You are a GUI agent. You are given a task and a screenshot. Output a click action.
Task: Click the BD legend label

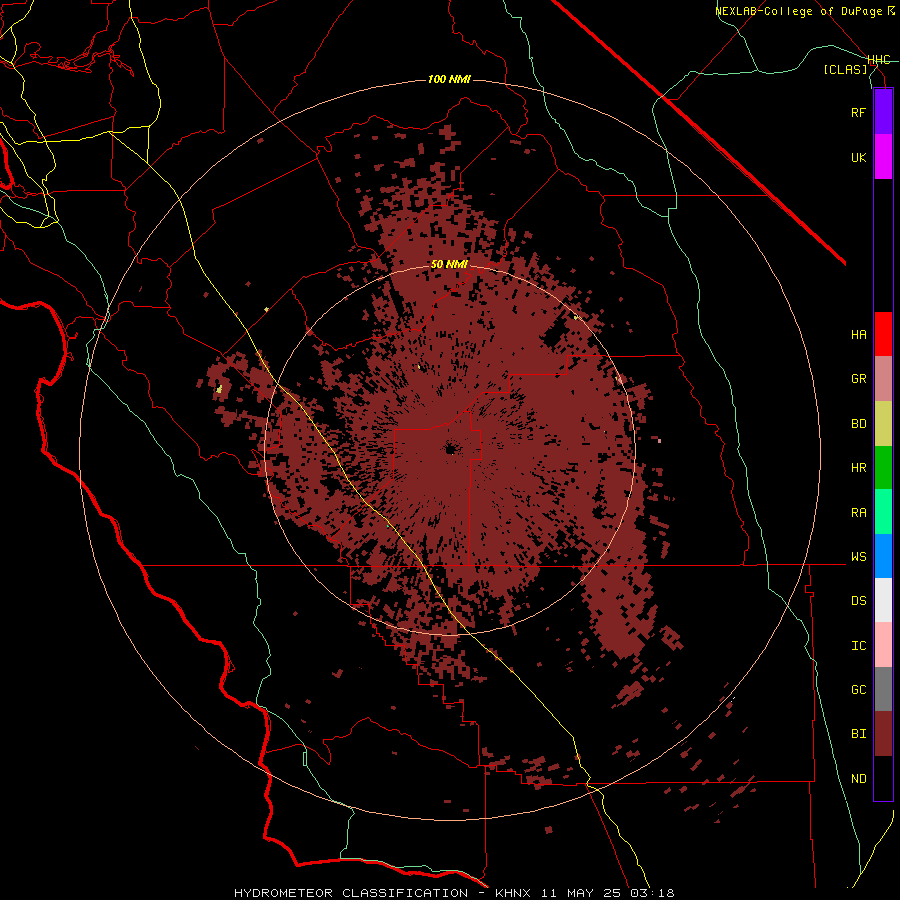click(858, 424)
